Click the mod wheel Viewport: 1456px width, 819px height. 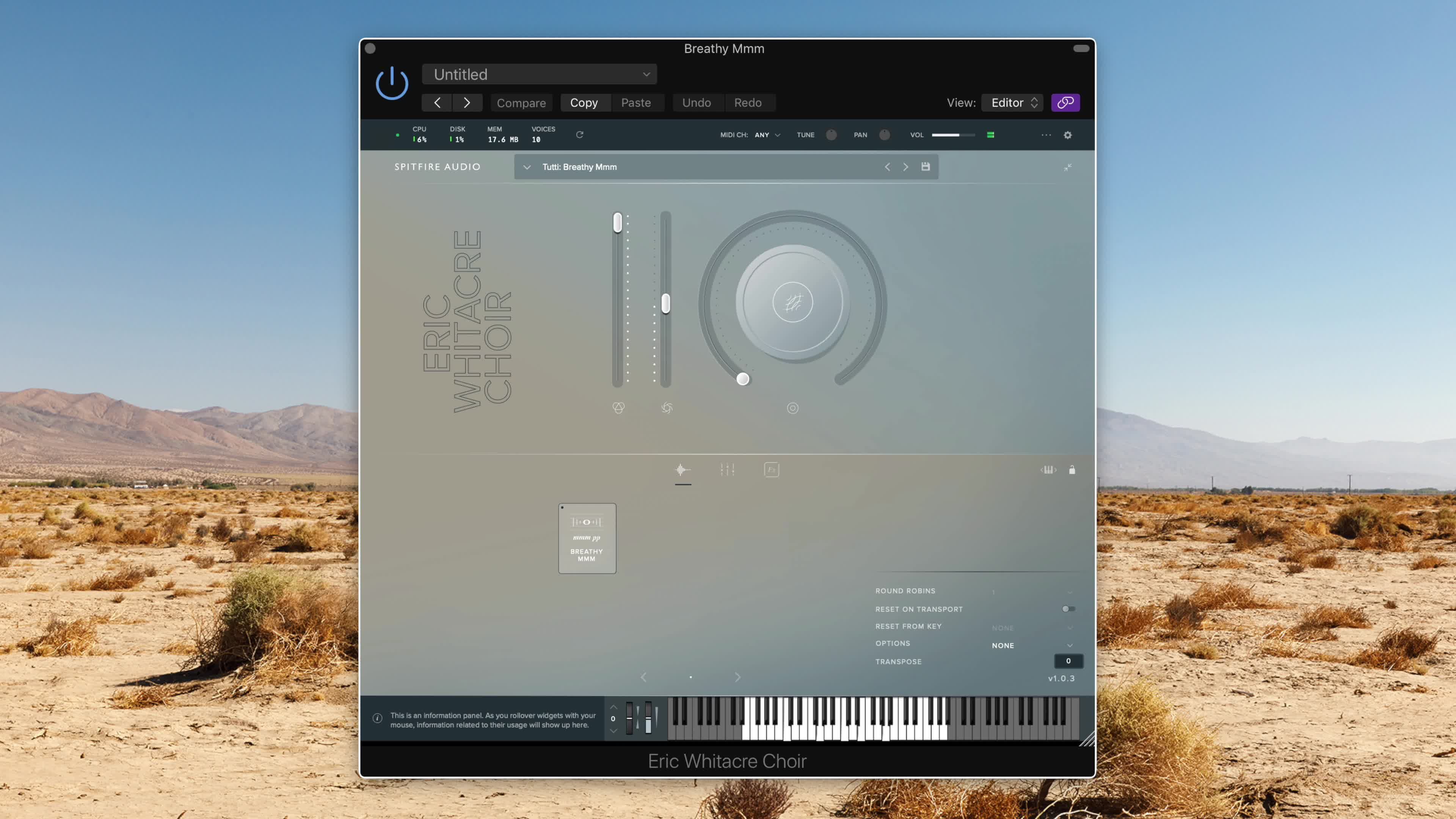[x=648, y=718]
